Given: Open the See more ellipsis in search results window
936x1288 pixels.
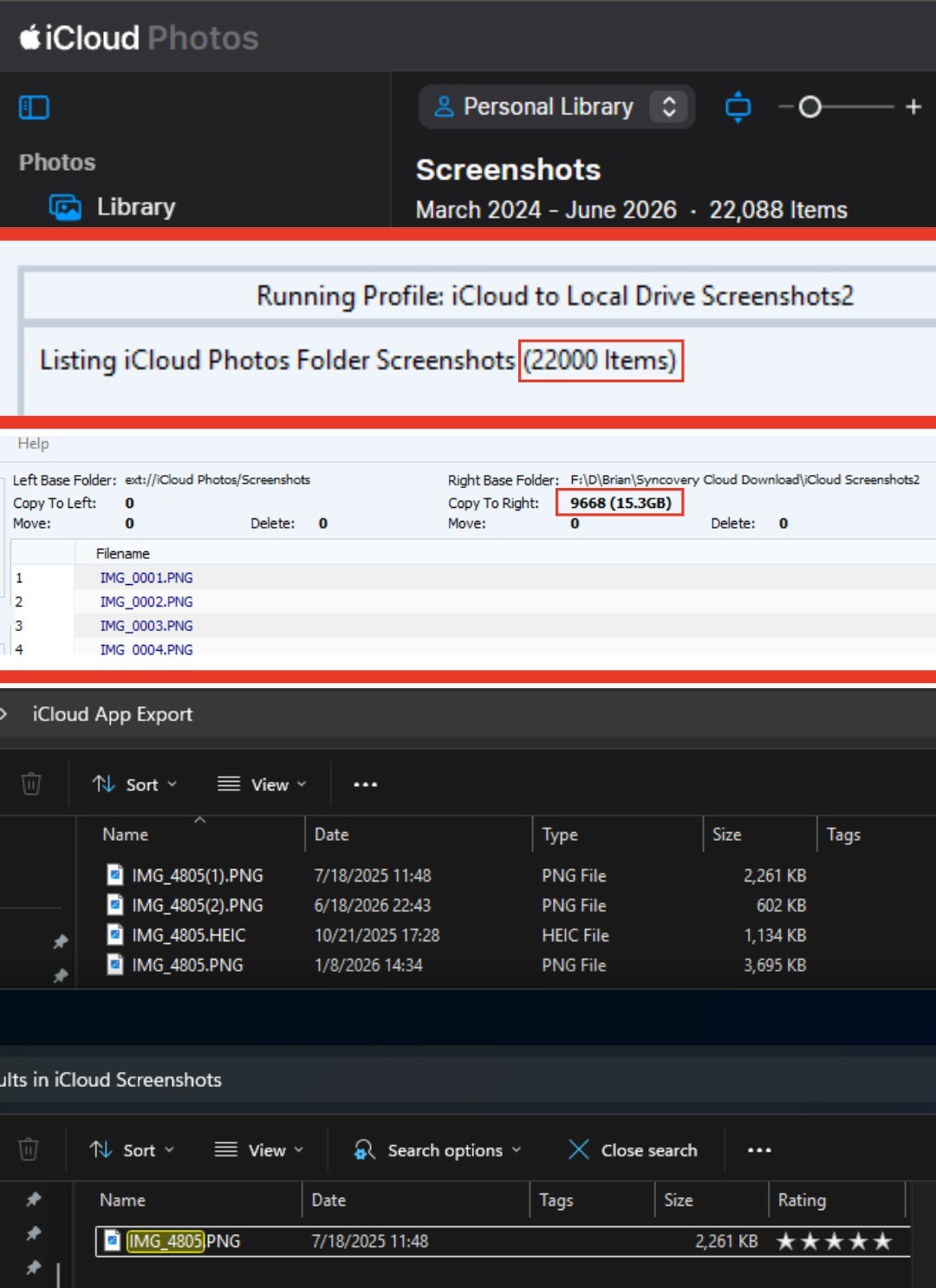Looking at the screenshot, I should click(x=759, y=1150).
